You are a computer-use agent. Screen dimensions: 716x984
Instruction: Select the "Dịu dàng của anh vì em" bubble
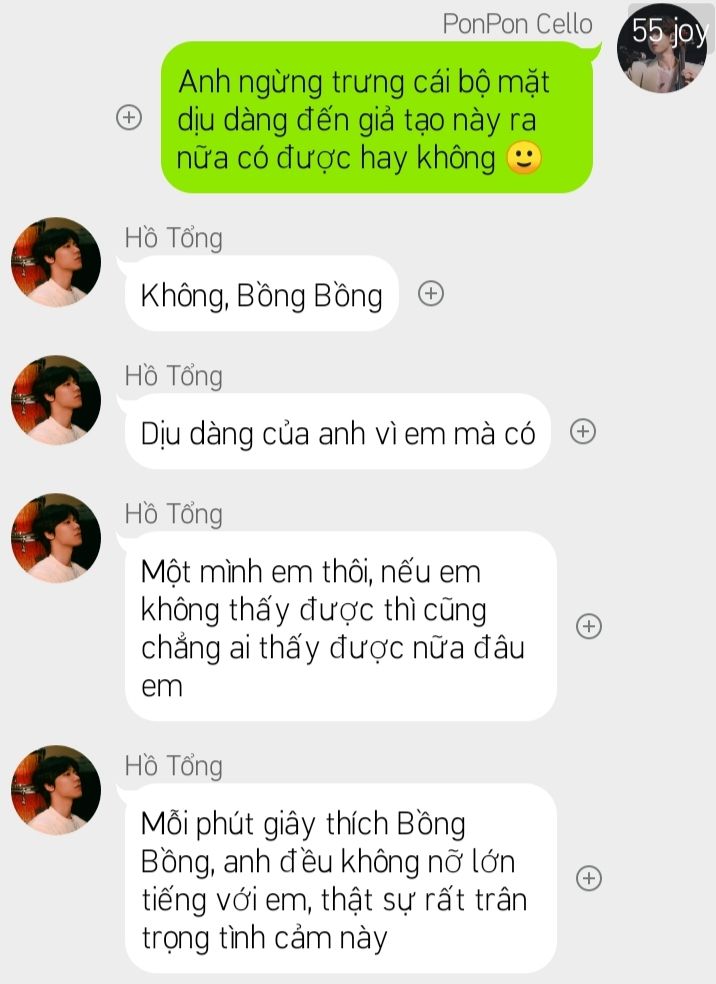(338, 432)
